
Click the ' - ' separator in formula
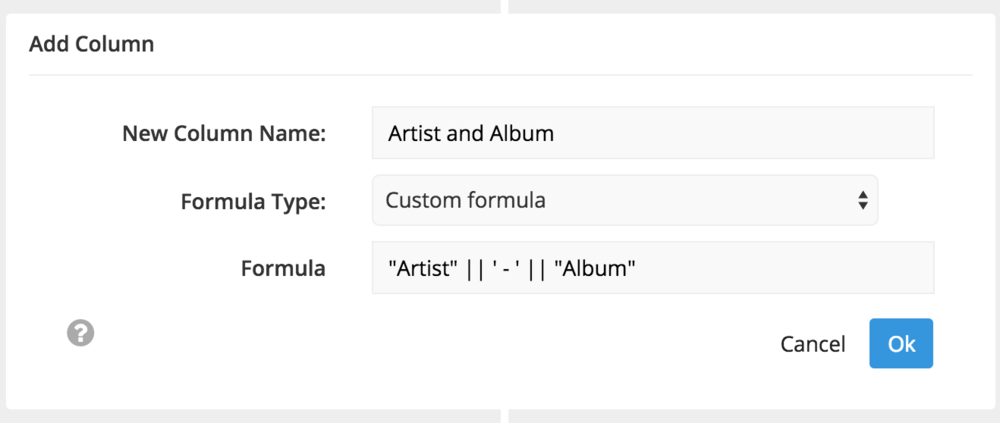coord(506,269)
